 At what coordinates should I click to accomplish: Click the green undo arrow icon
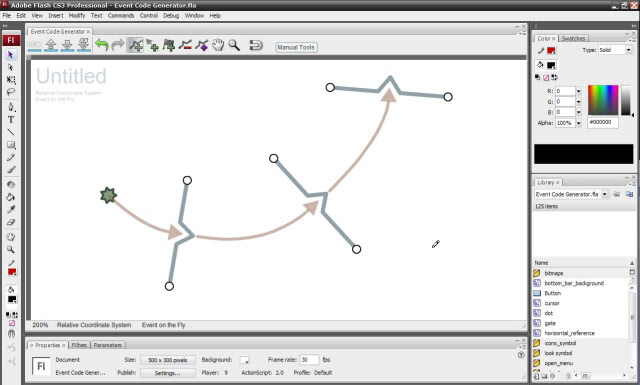click(x=102, y=45)
